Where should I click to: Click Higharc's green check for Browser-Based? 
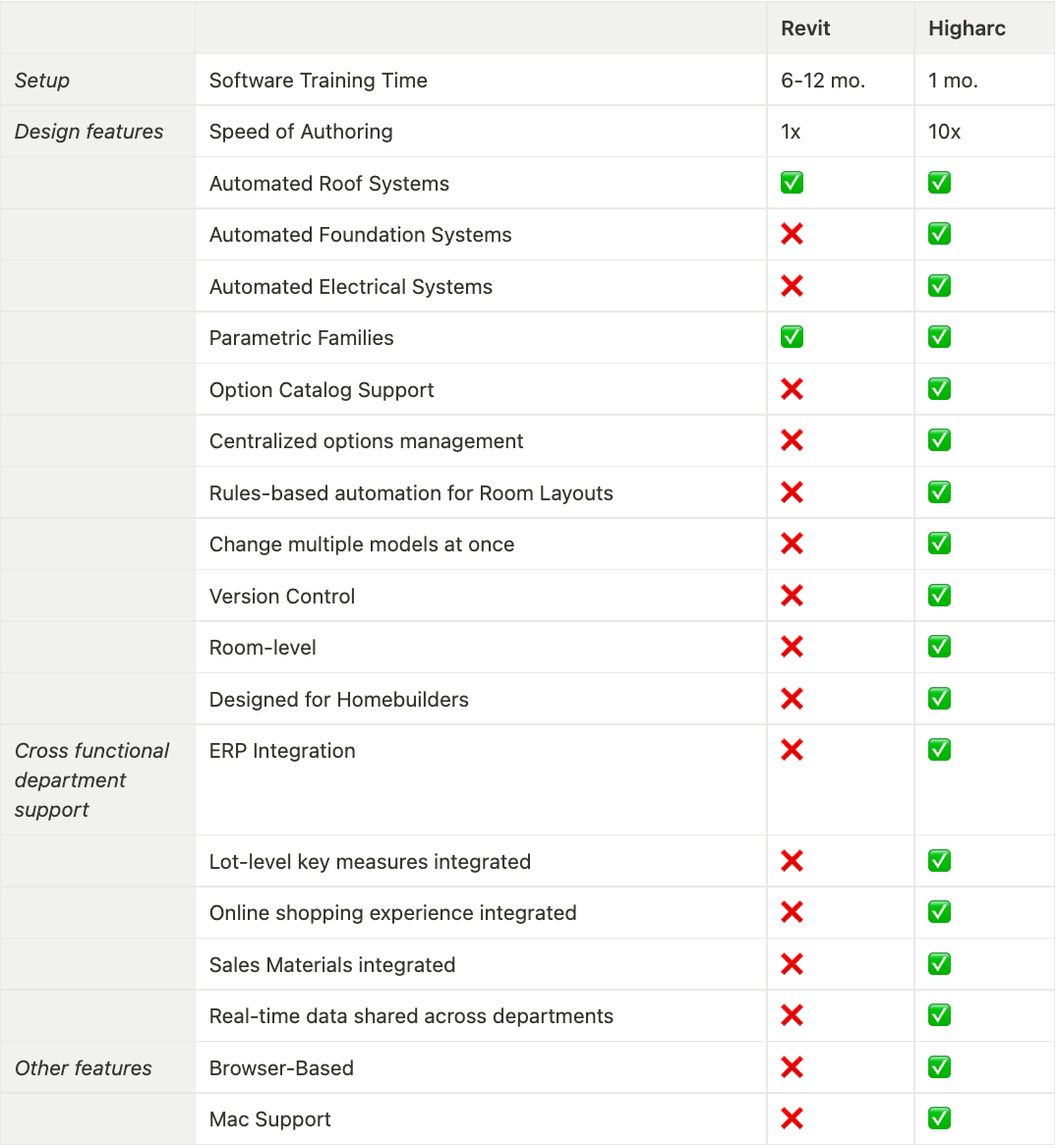(x=939, y=1067)
